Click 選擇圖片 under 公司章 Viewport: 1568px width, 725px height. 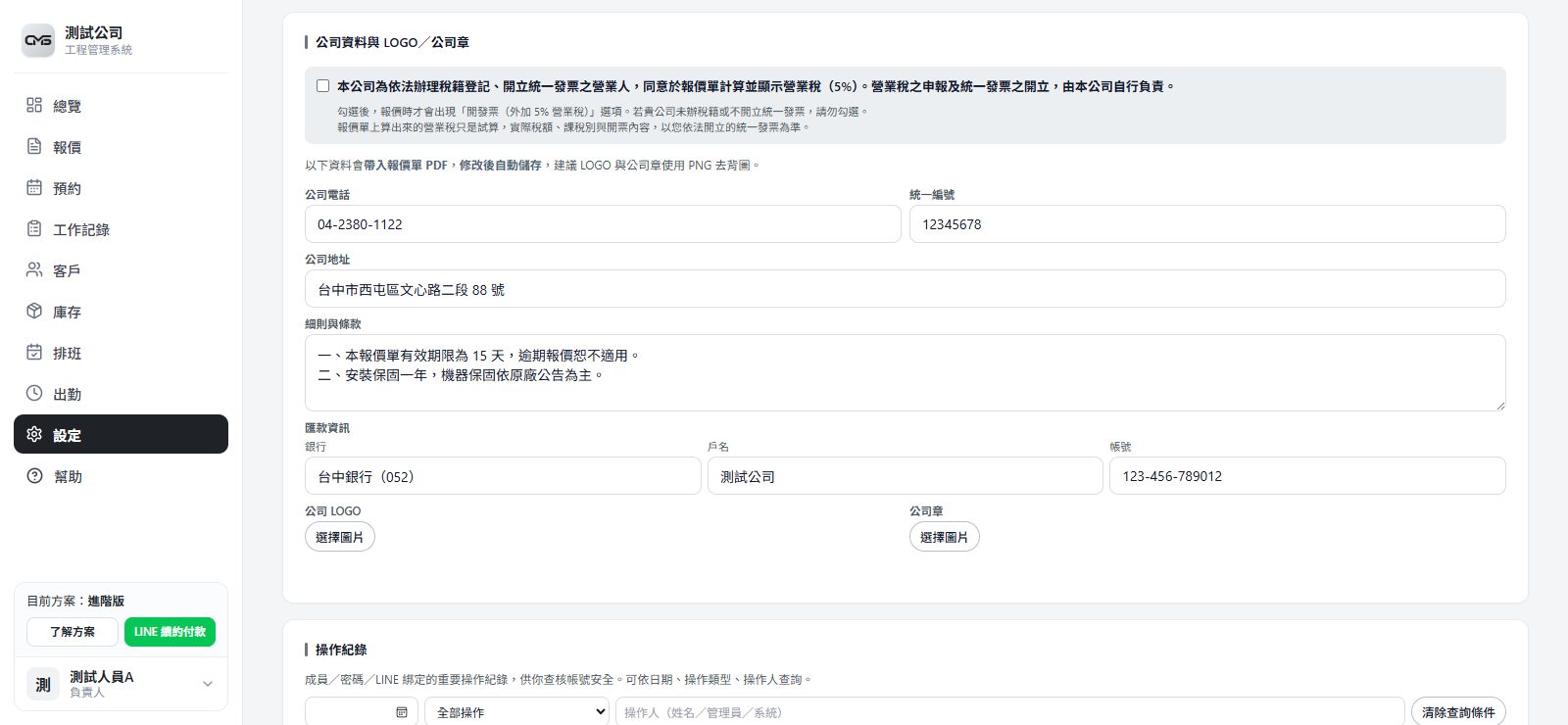point(945,537)
